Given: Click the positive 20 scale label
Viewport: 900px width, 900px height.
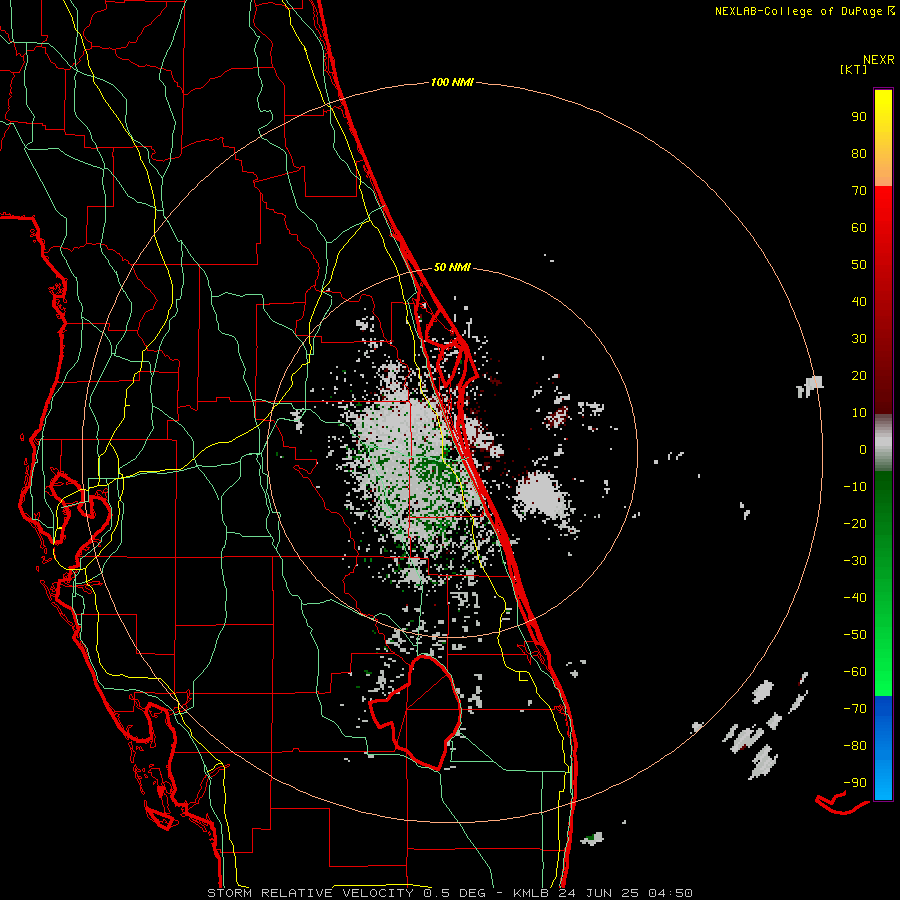Looking at the screenshot, I should tap(859, 376).
